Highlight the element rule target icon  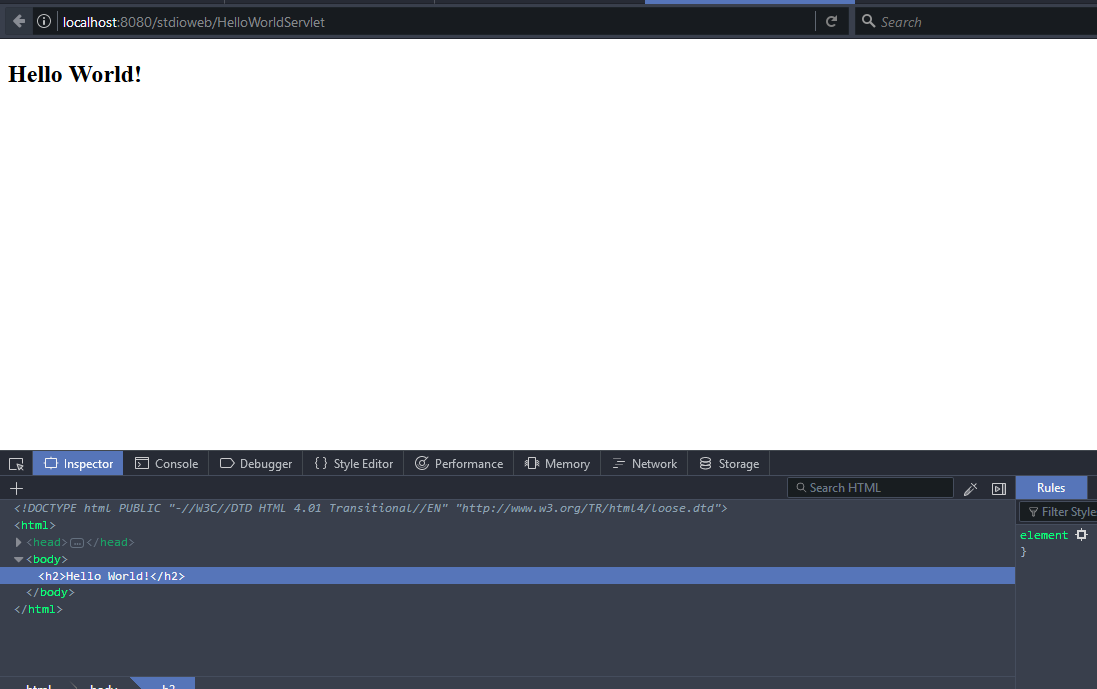pos(1082,534)
